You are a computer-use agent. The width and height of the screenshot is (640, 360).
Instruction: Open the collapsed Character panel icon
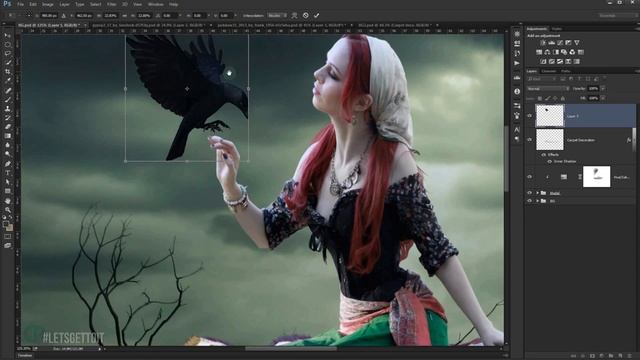click(x=517, y=129)
